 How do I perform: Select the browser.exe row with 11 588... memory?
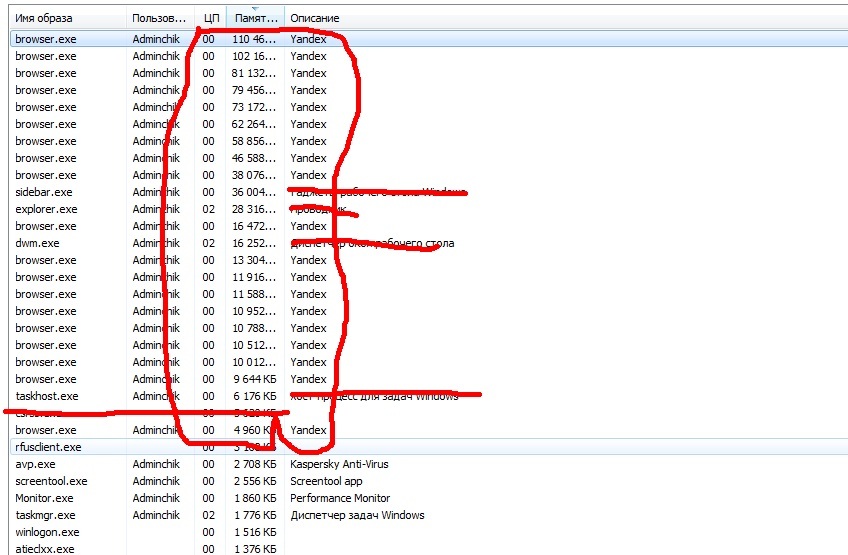(x=429, y=294)
